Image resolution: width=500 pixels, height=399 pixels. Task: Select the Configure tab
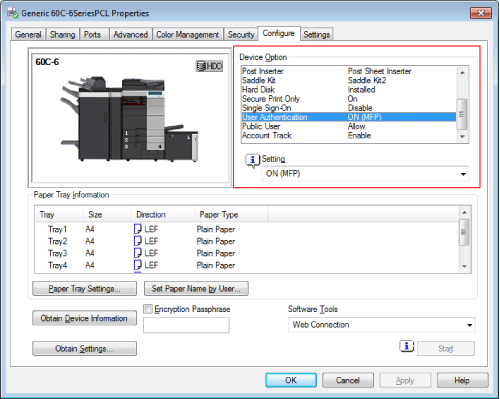click(279, 33)
